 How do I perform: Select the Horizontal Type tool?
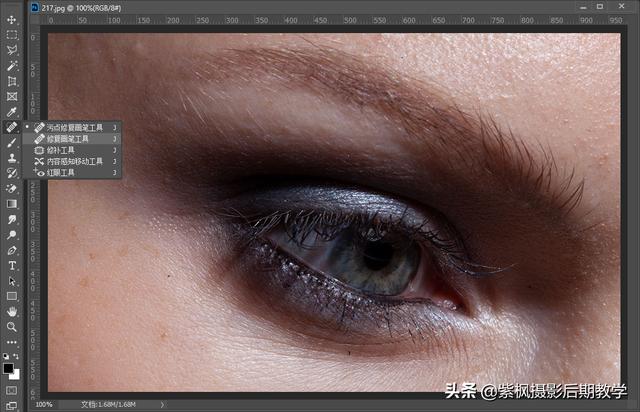[x=12, y=266]
